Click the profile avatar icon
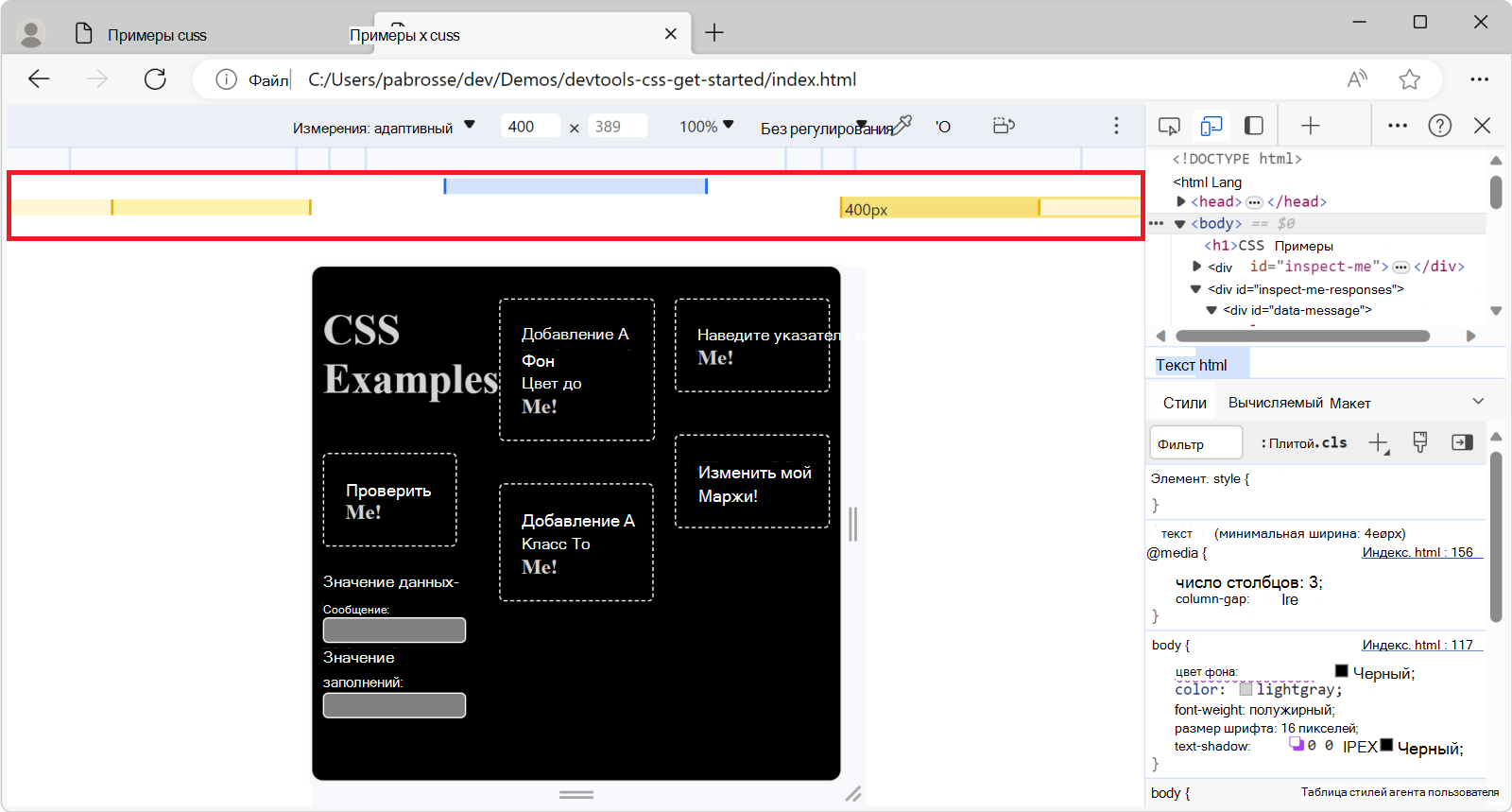This screenshot has width=1512, height=812. point(31,34)
